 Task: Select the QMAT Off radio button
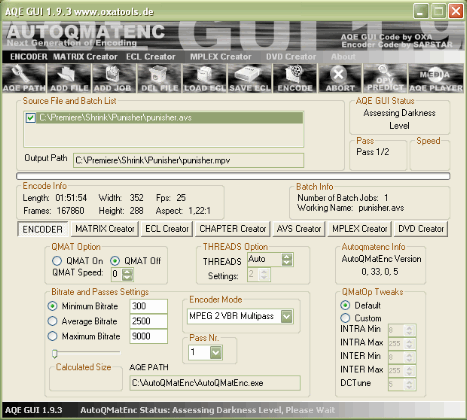[x=115, y=261]
